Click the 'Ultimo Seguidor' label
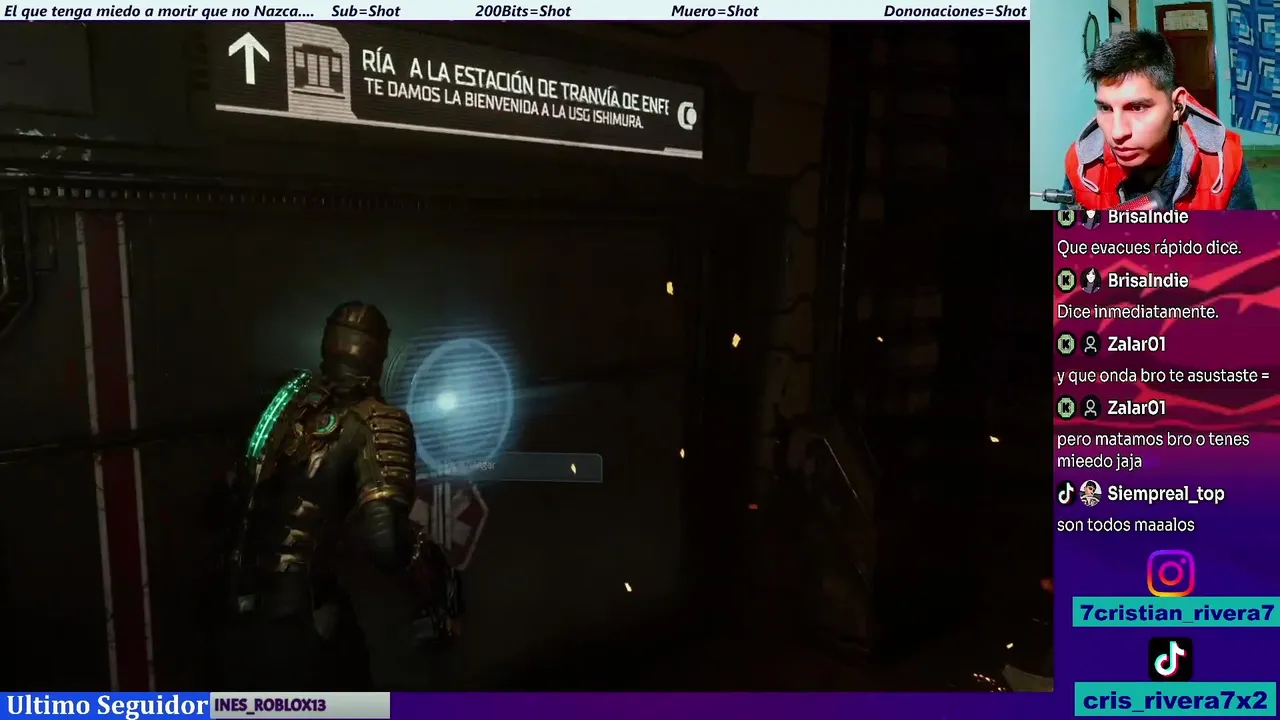 click(106, 705)
